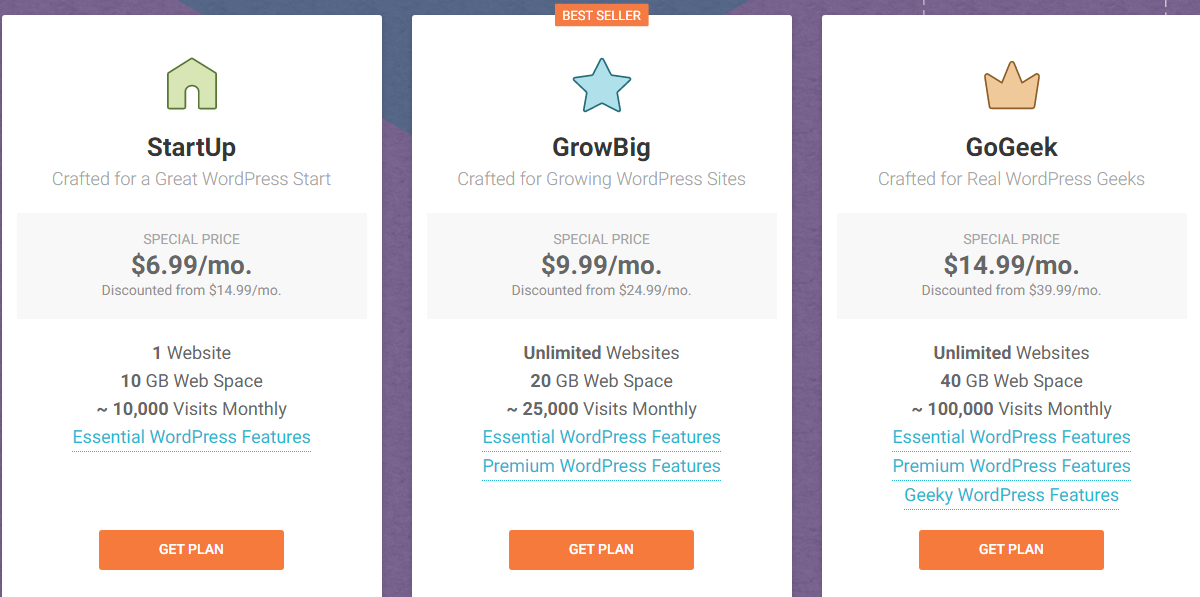
Task: Click the $9.99/mo price under GrowBig
Action: tap(601, 265)
